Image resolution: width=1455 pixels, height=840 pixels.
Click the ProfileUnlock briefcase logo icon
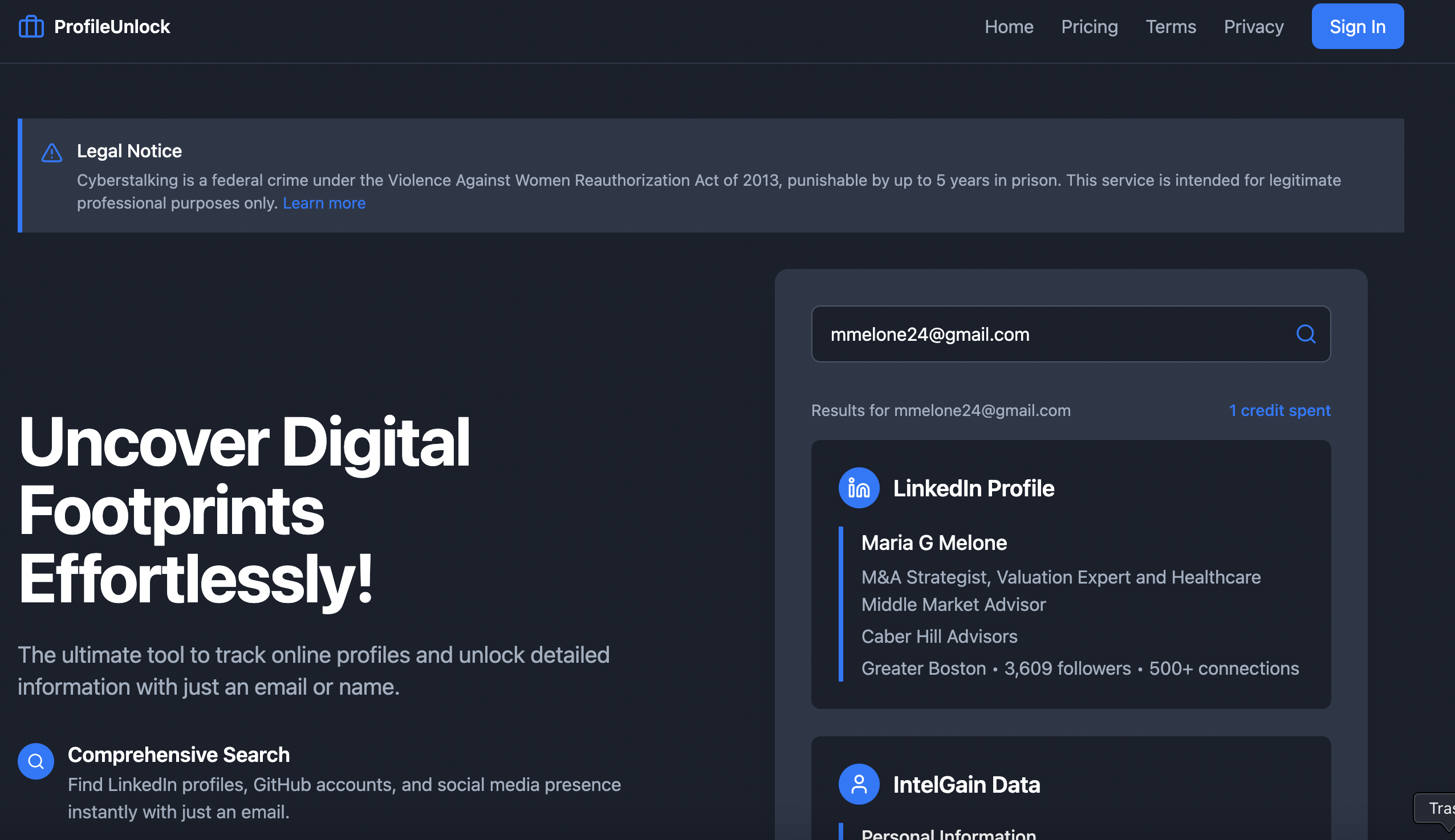pyautogui.click(x=31, y=27)
